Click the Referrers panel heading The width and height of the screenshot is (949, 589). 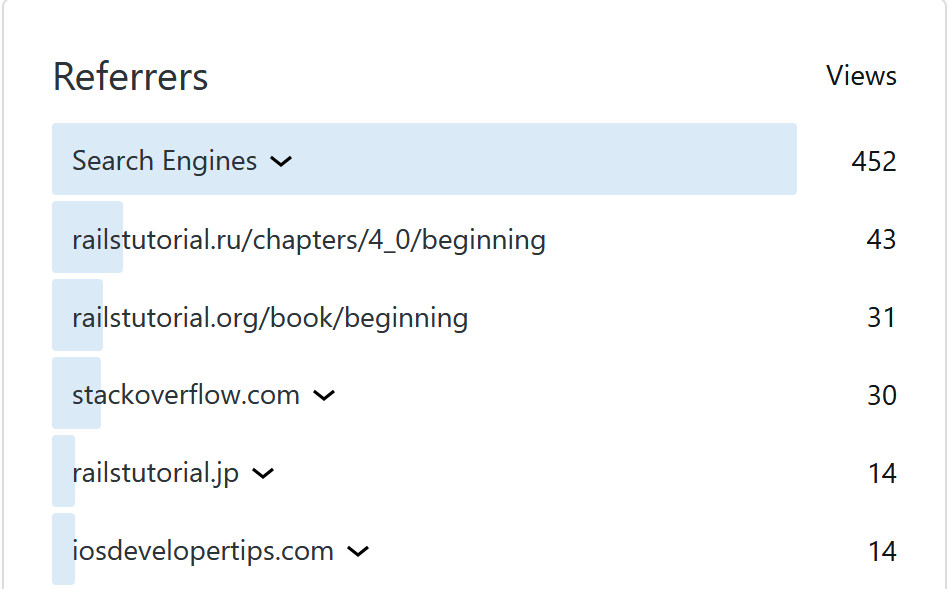(130, 76)
